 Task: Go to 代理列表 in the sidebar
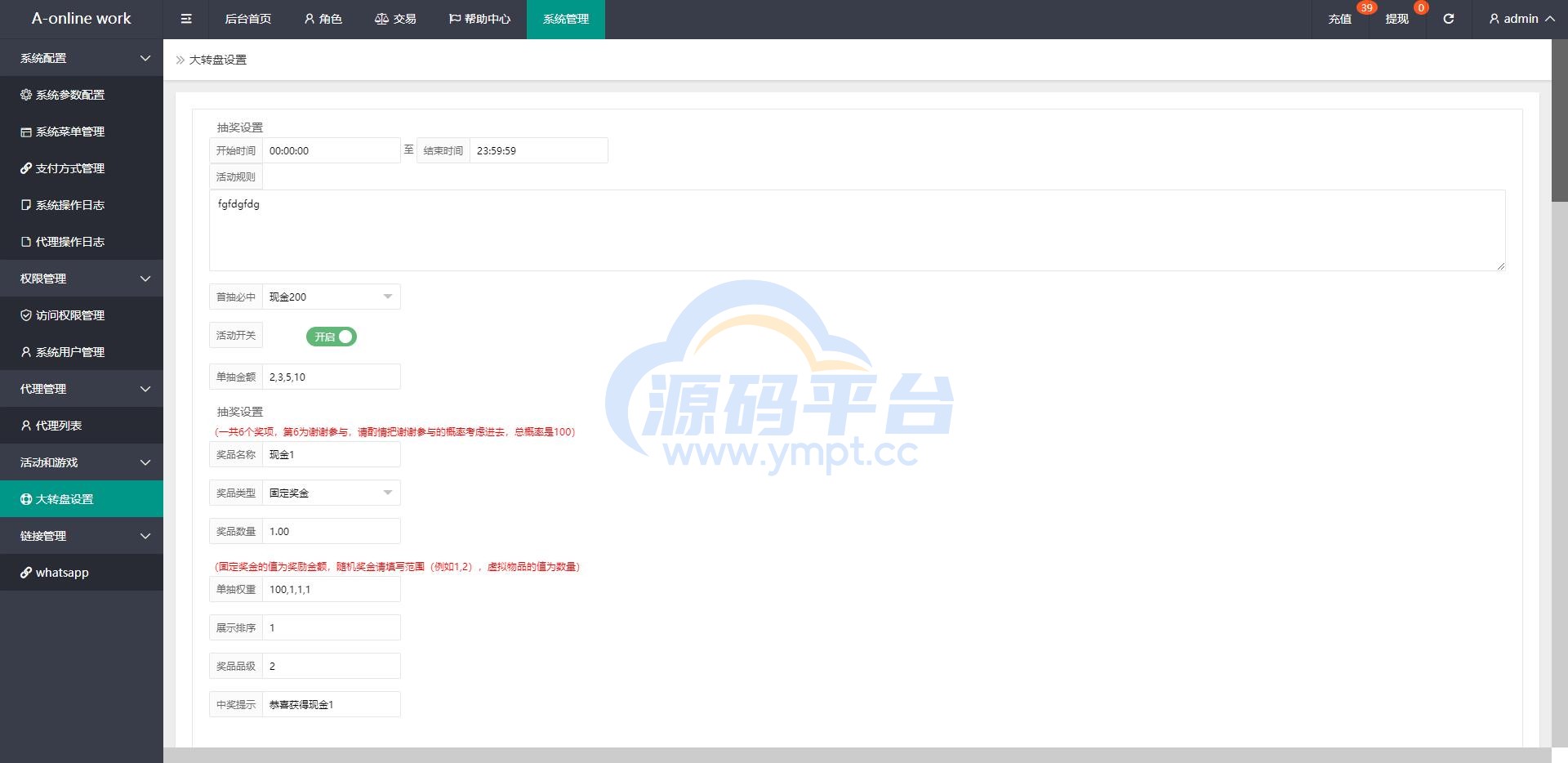(59, 426)
